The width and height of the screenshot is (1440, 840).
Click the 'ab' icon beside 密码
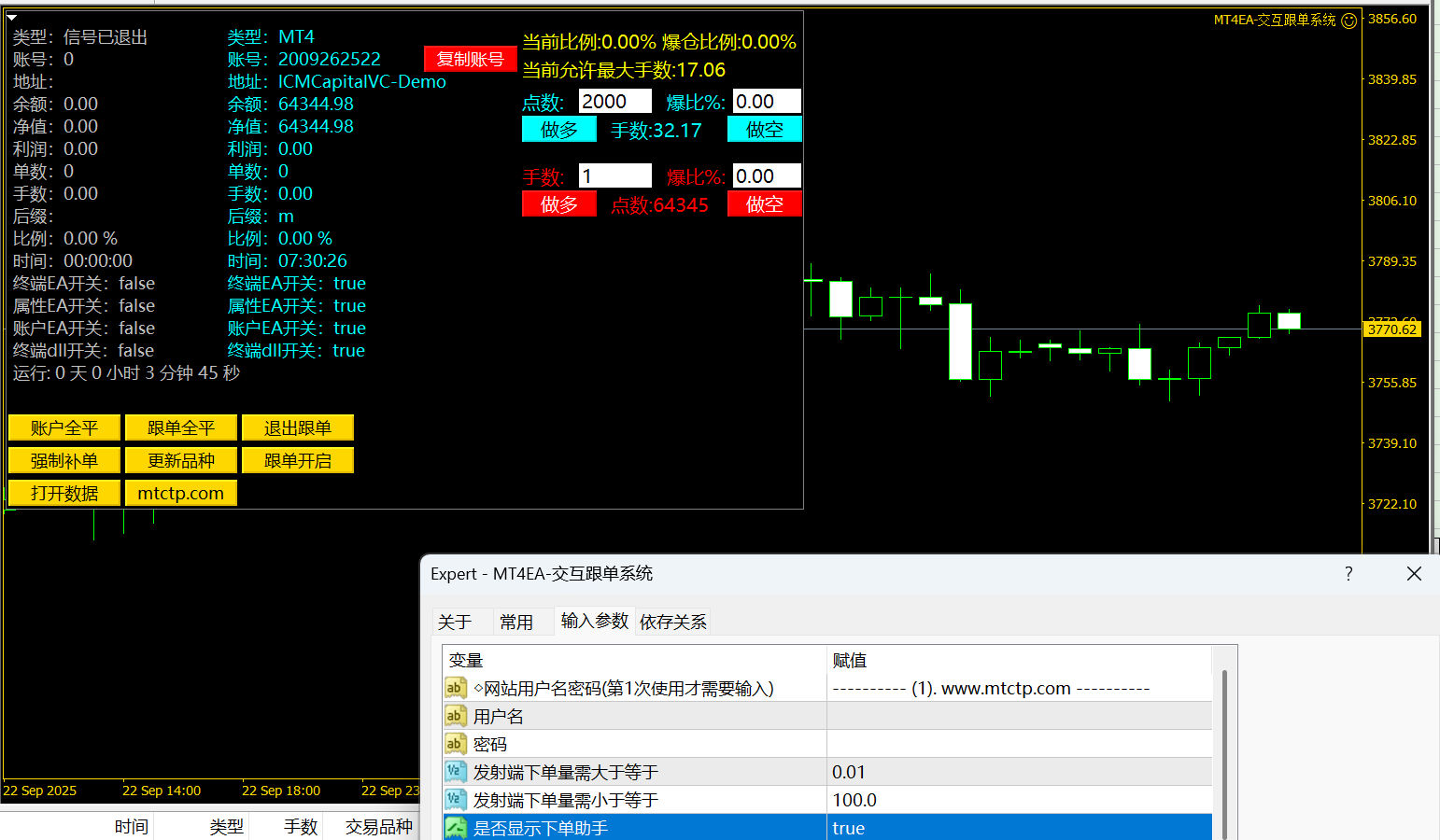455,744
